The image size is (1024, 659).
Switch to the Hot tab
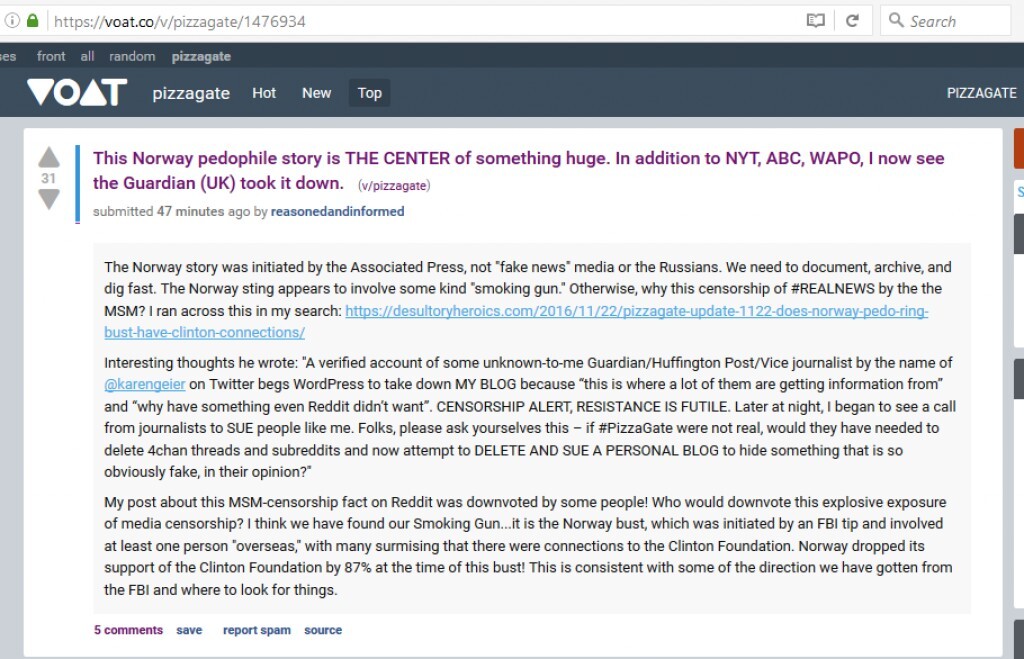click(x=264, y=93)
